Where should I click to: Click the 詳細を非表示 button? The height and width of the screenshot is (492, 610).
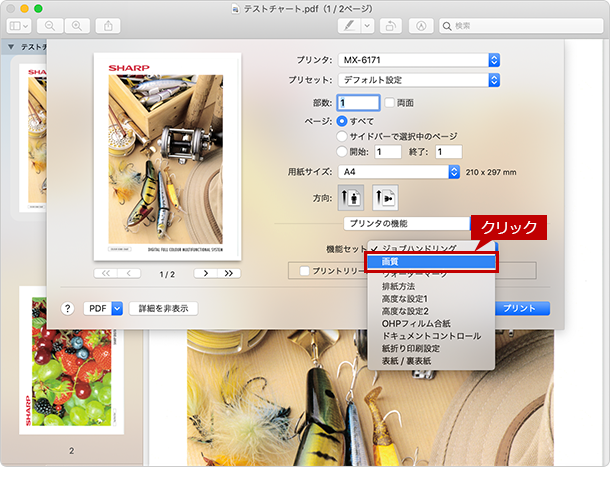point(163,308)
